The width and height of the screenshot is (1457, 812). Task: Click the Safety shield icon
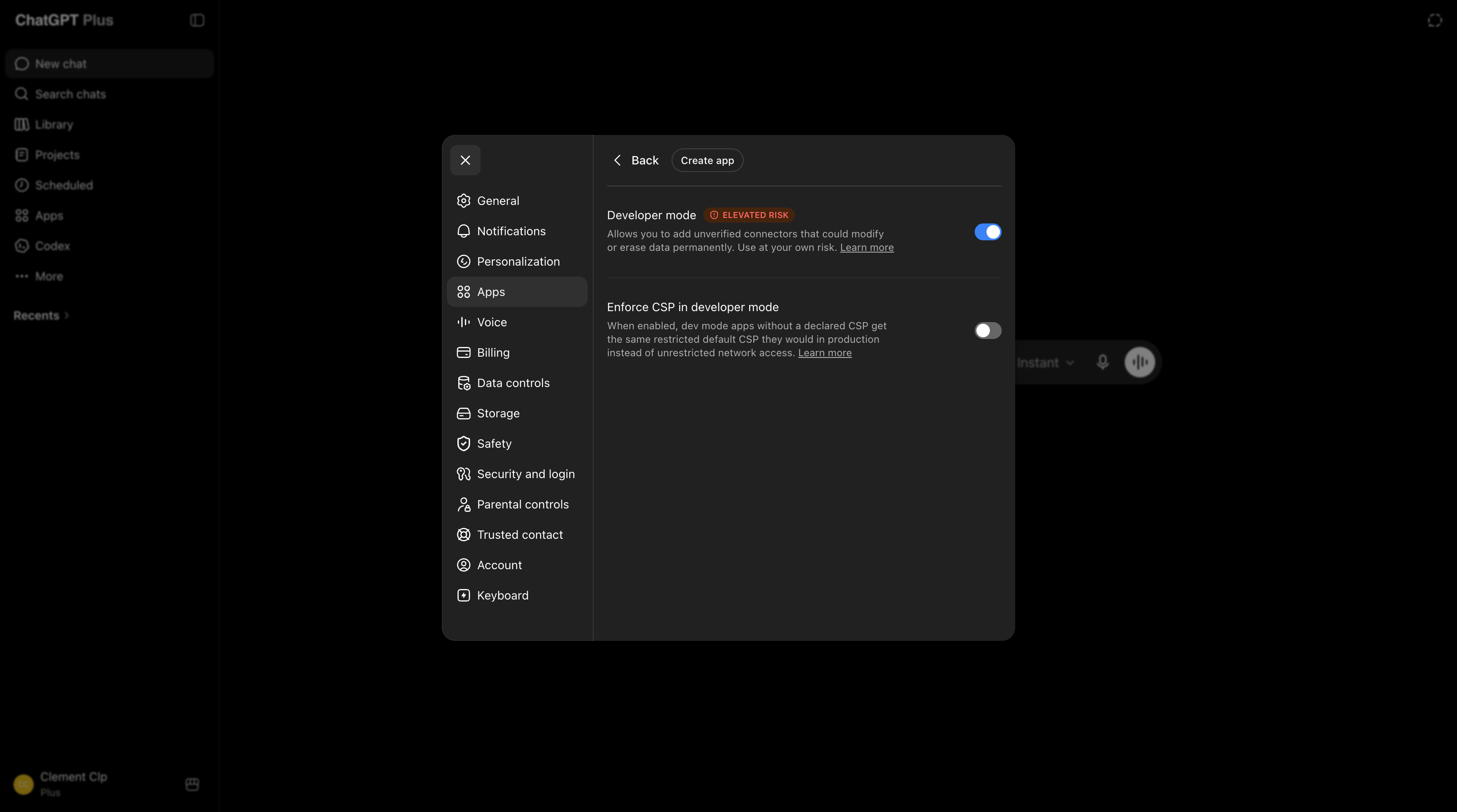click(x=463, y=444)
